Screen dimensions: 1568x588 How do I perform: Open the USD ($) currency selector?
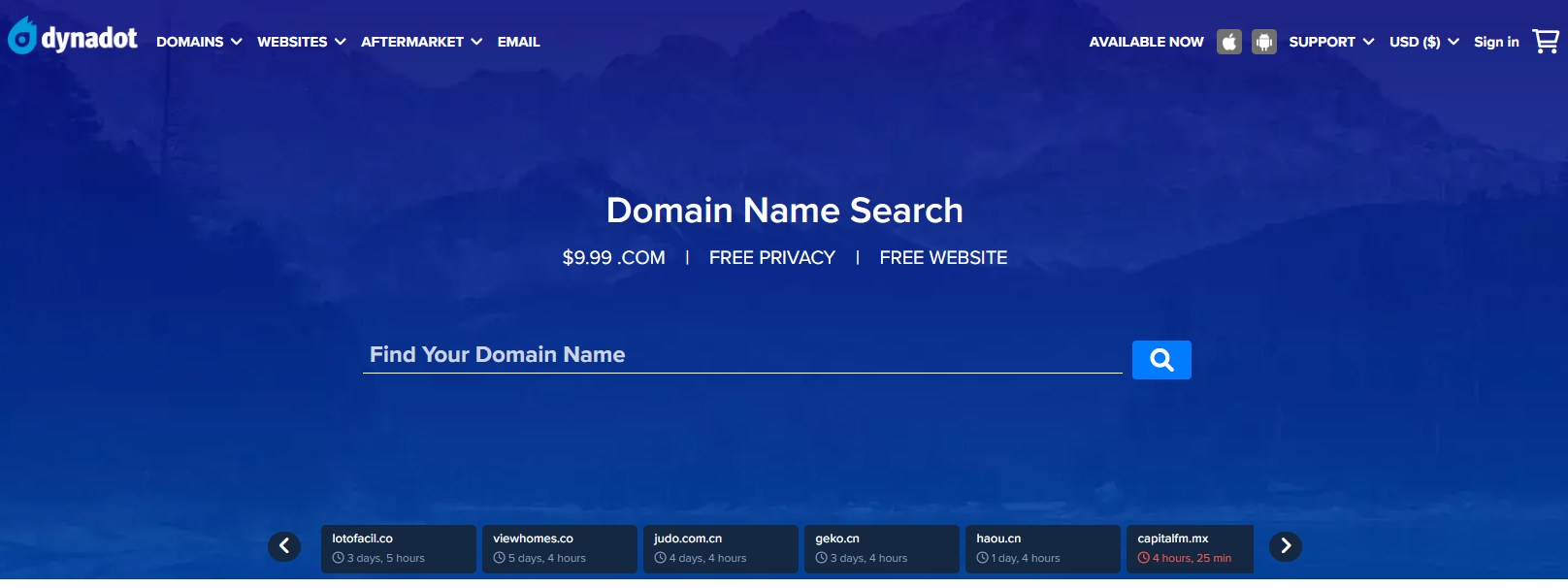tap(1424, 42)
